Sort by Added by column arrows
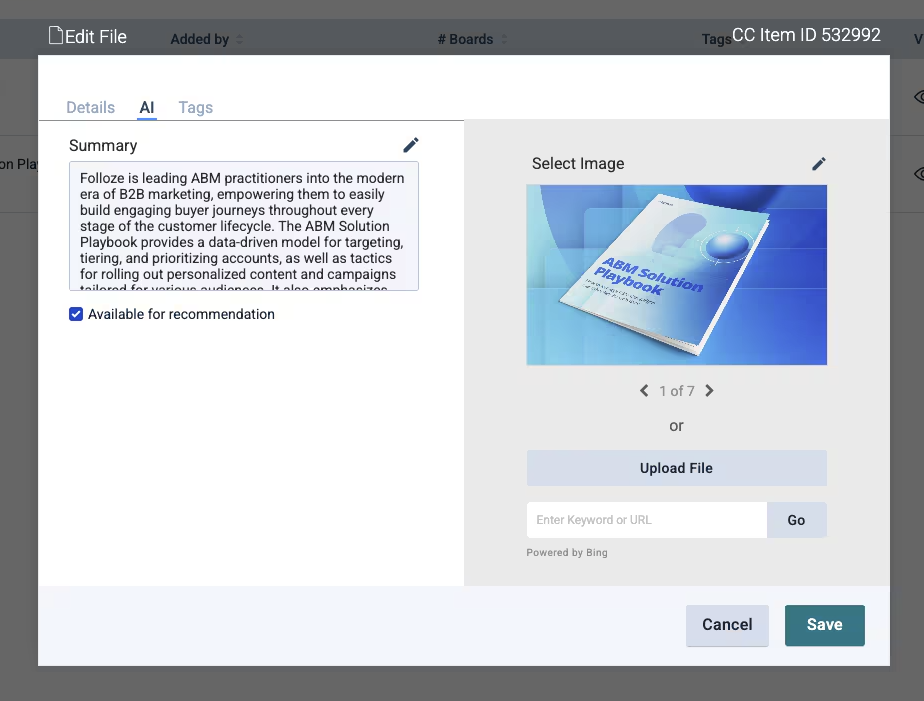Screen dimensions: 924x701 [x=239, y=39]
